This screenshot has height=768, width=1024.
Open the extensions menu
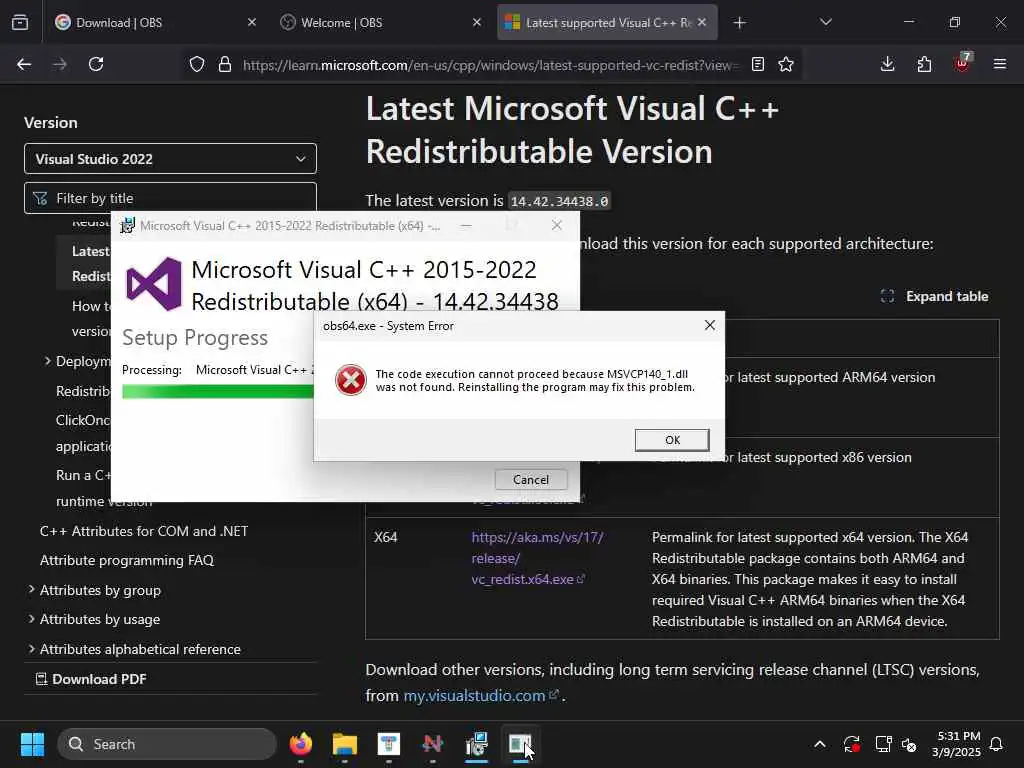pos(924,64)
